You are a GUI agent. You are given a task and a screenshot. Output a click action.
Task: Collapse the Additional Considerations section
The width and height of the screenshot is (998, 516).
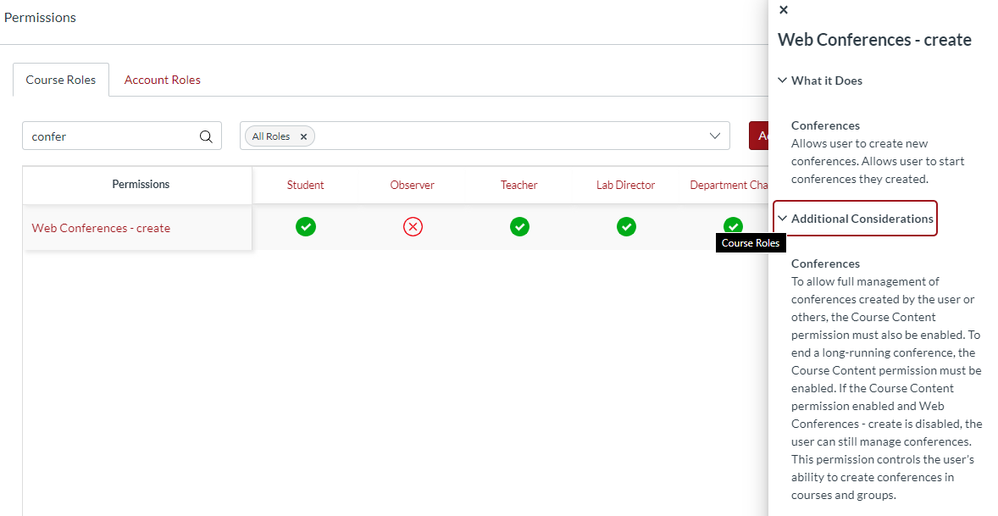pos(855,218)
